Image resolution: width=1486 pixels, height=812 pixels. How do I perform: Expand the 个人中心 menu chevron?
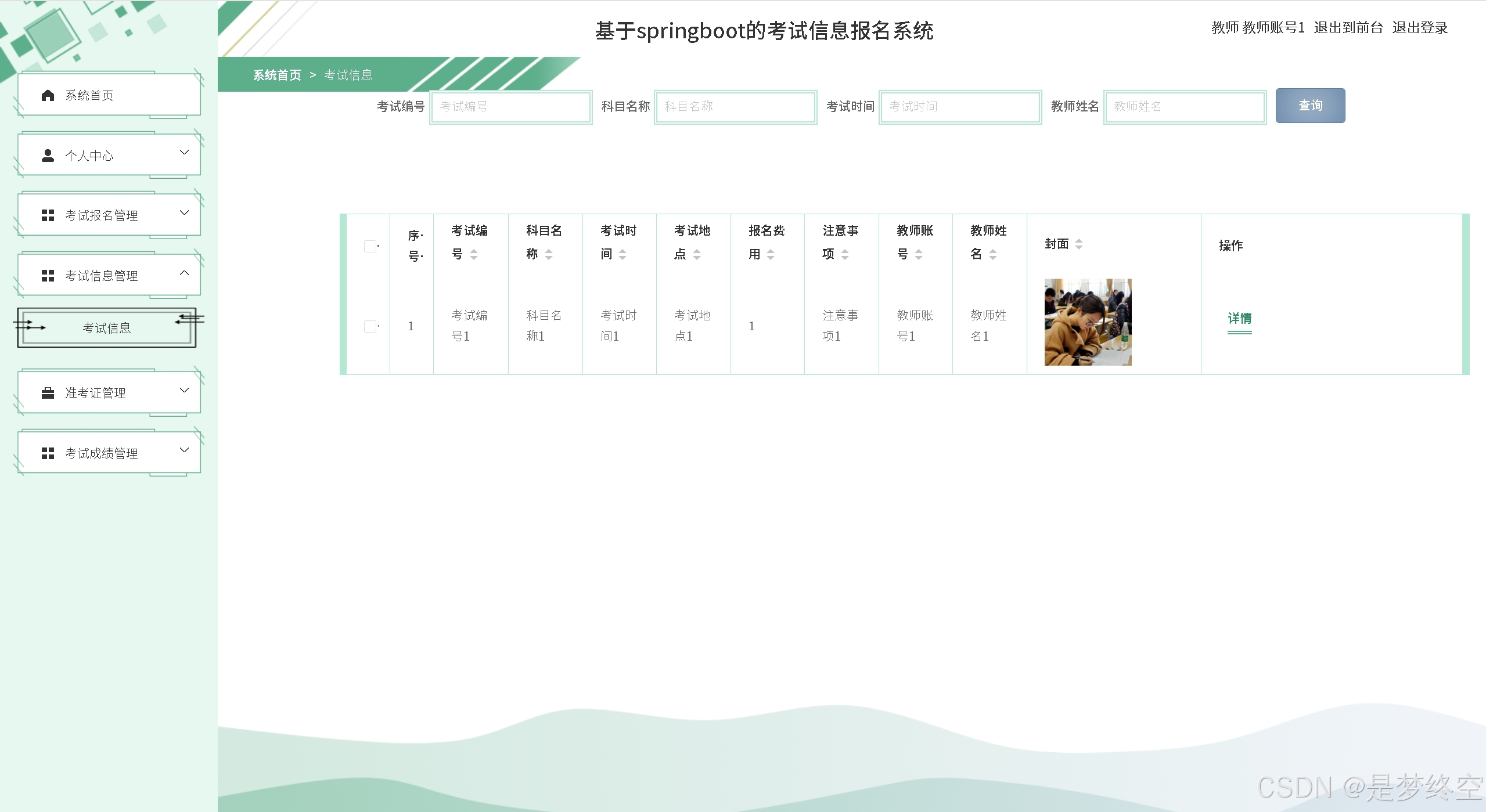pos(184,153)
